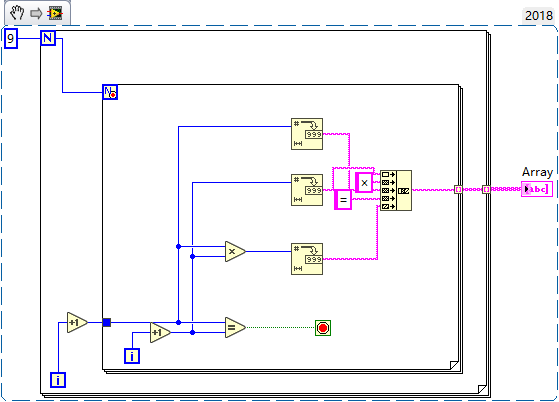This screenshot has height=402, width=559.
Task: Select the numeric constant 9
Action: tap(11, 38)
